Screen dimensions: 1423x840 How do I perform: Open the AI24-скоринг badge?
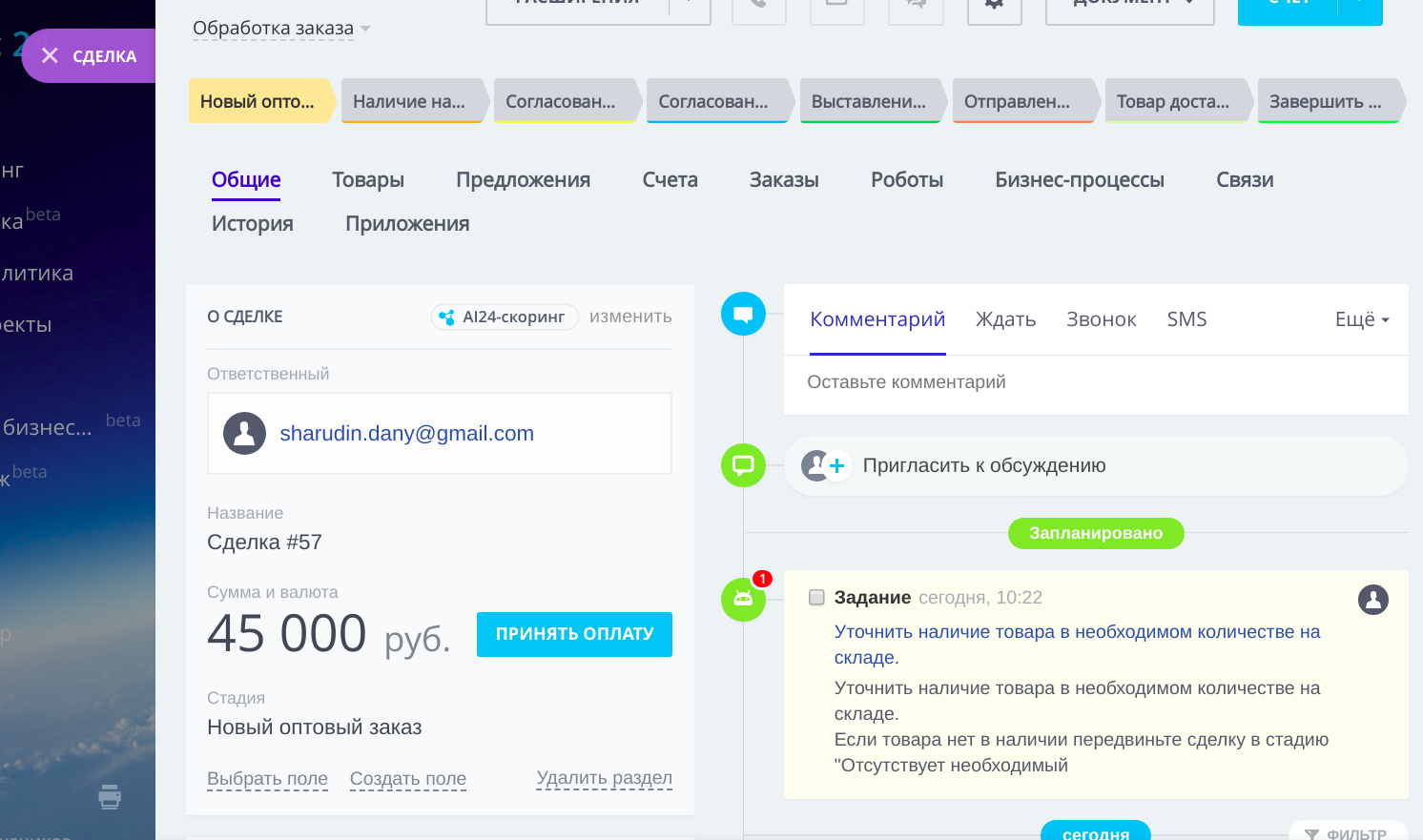tap(505, 317)
